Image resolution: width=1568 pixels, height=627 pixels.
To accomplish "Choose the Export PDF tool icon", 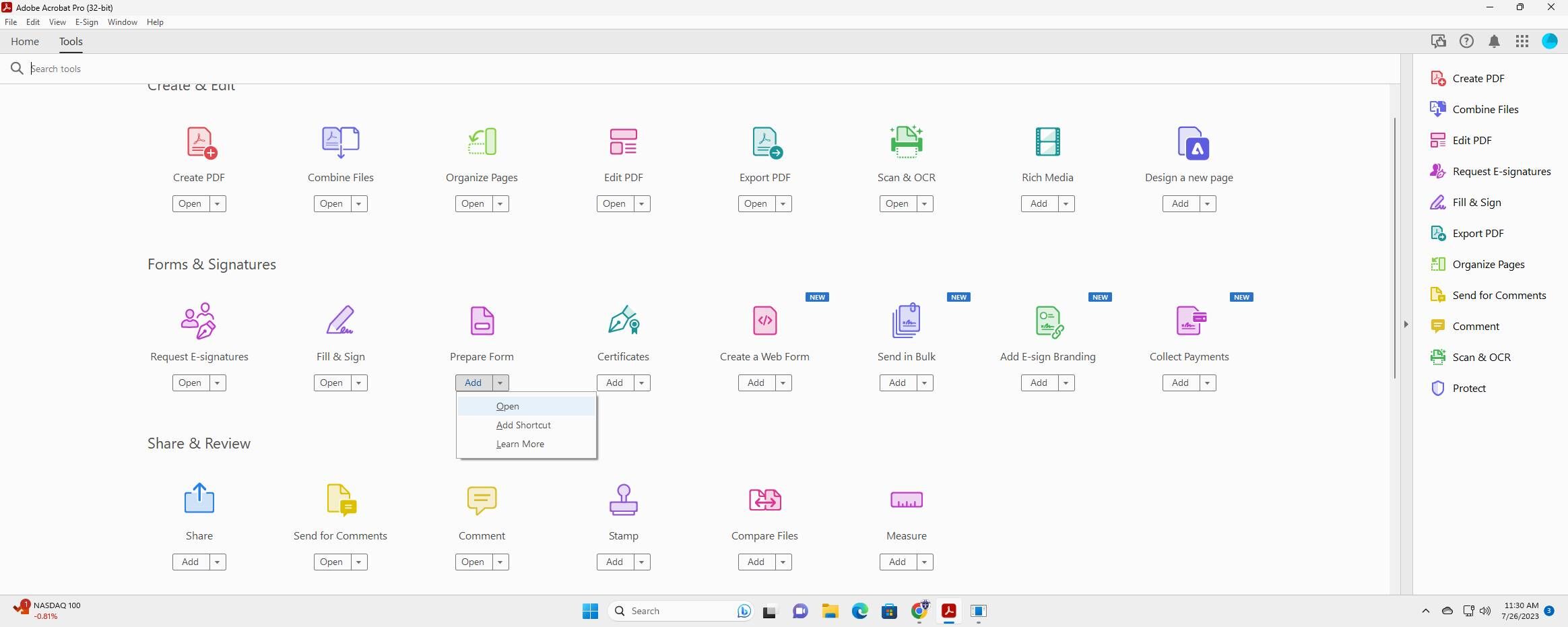I will tap(766, 142).
